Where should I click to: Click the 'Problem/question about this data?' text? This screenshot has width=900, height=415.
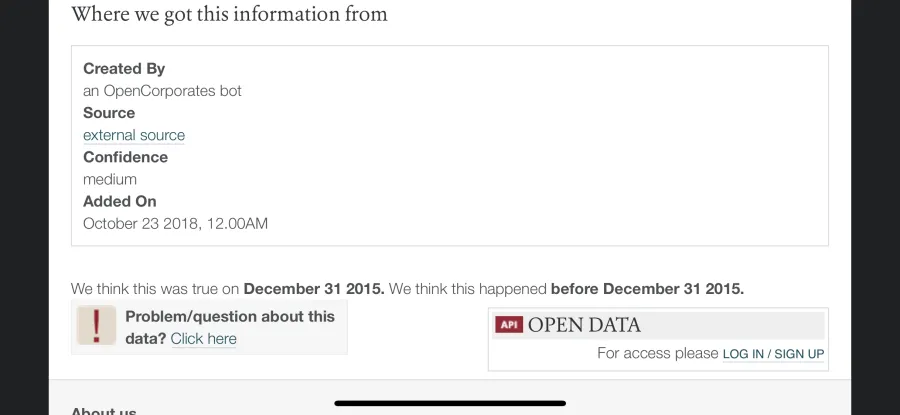coord(230,327)
